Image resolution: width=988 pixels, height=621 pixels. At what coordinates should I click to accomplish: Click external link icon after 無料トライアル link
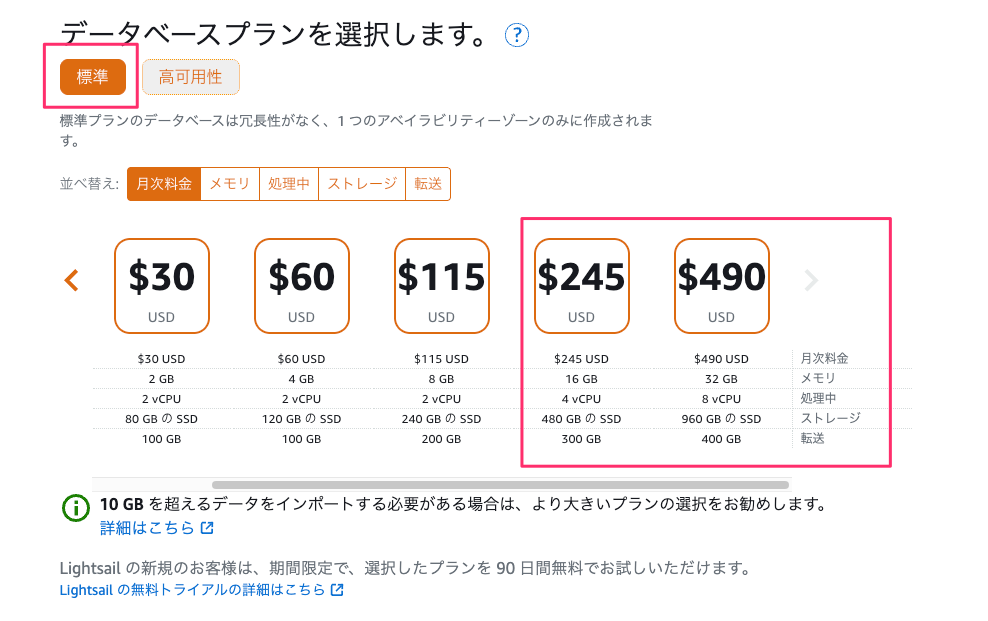pos(337,590)
